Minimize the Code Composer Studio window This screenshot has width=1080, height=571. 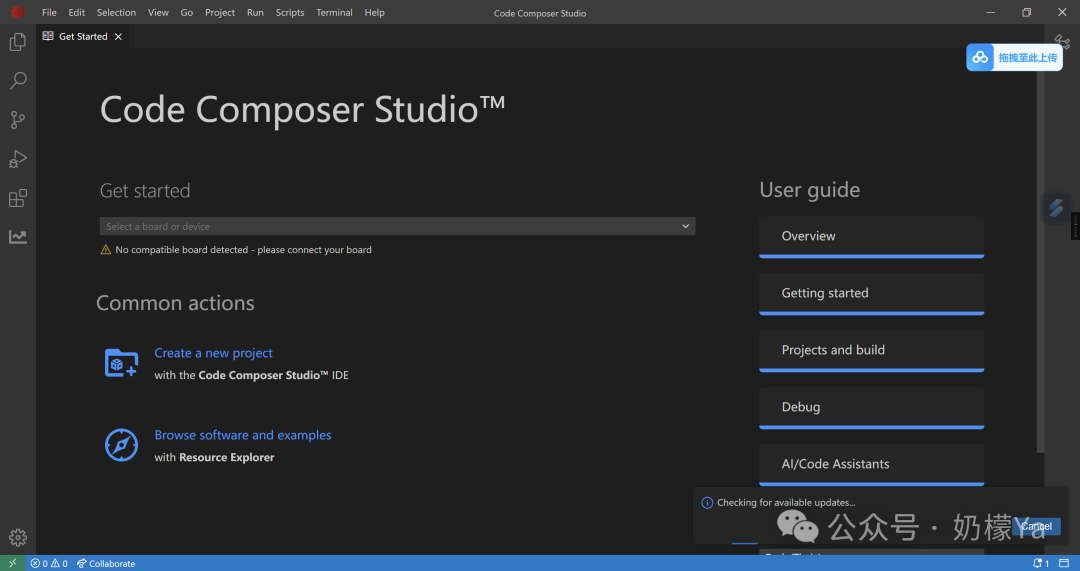coord(990,12)
